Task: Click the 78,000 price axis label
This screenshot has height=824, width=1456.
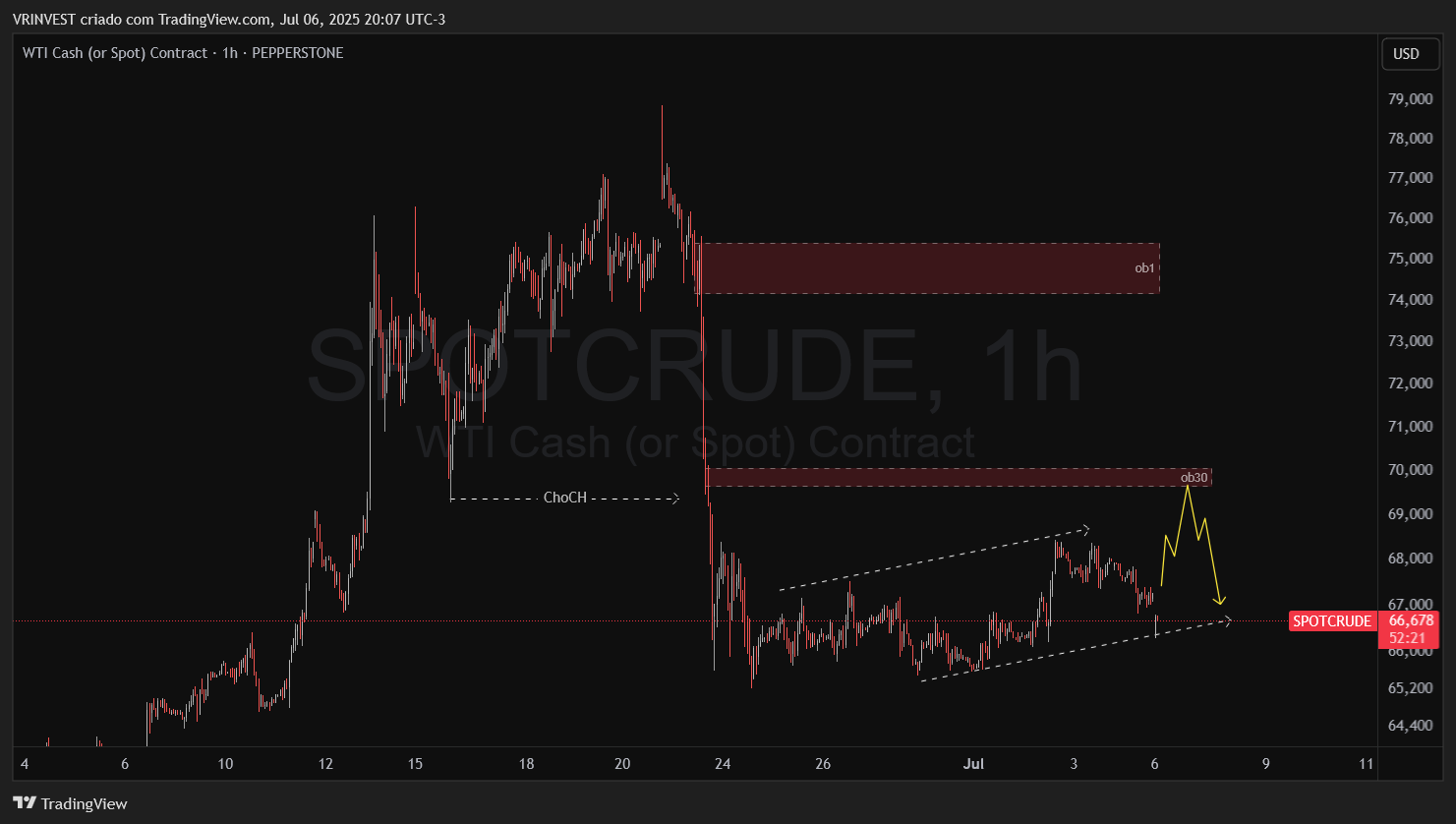Action: click(x=1410, y=139)
